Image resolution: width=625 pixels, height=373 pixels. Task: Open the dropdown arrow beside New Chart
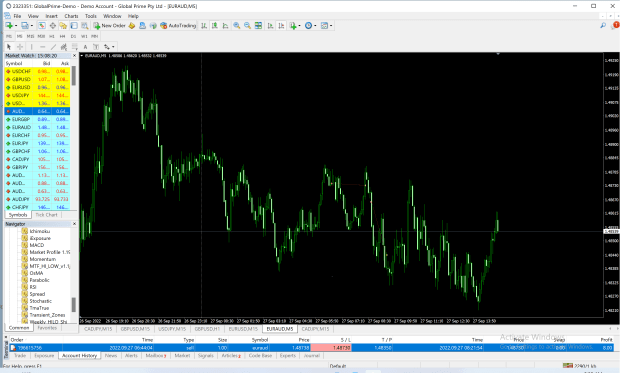tap(16, 26)
